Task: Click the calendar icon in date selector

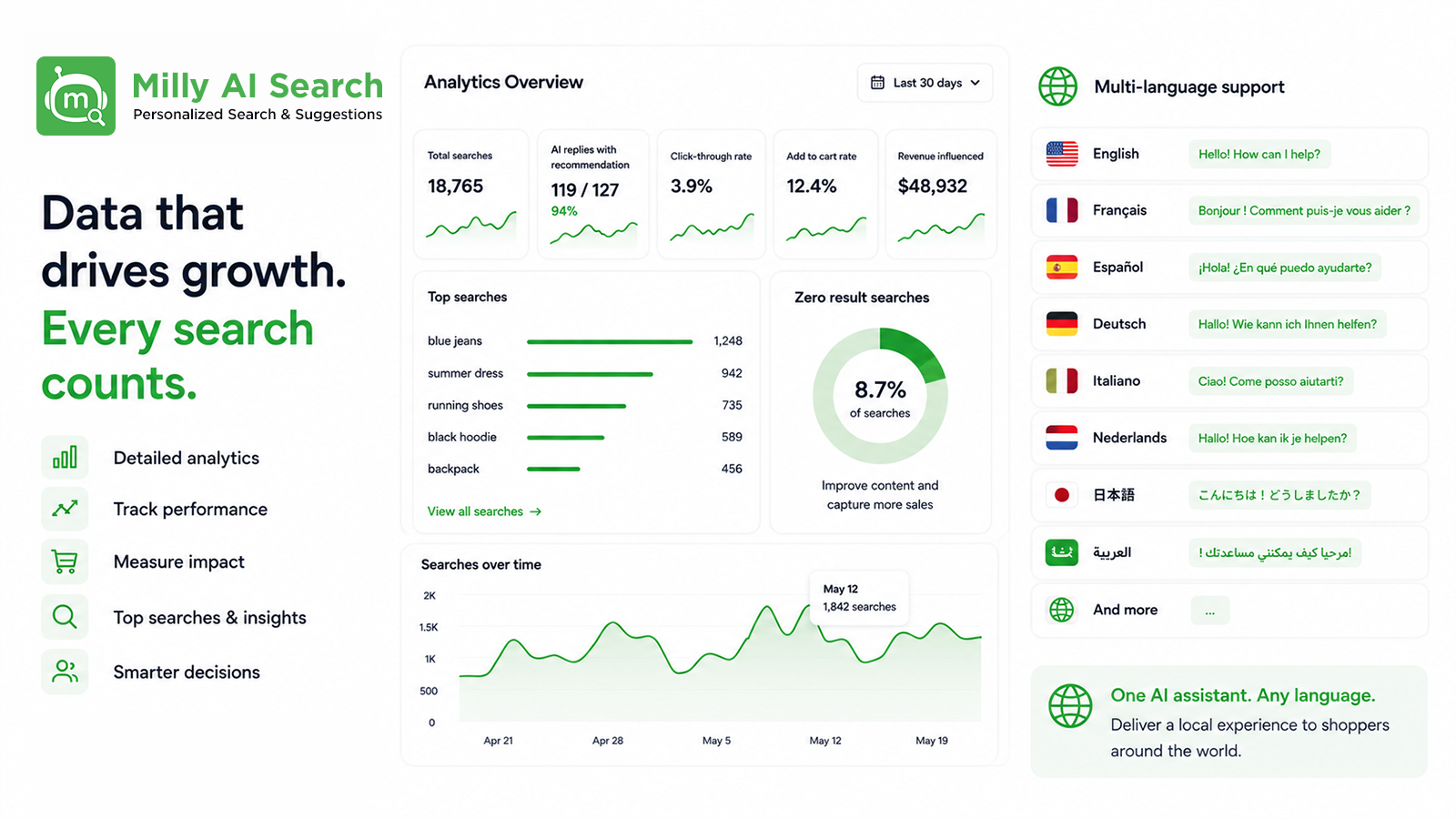Action: pos(877,83)
